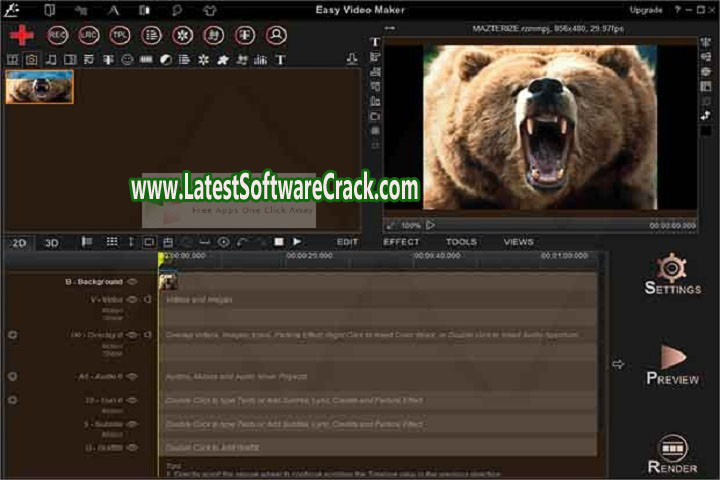
Task: Click the user account circle icon
Action: [276, 35]
